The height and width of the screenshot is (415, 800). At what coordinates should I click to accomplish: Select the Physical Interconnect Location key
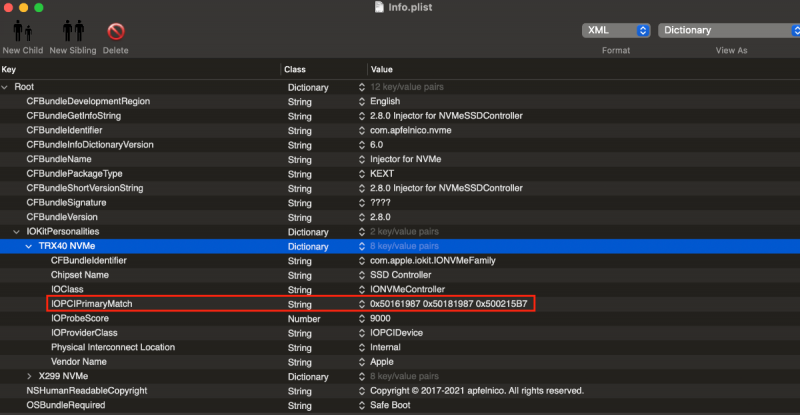[113, 347]
